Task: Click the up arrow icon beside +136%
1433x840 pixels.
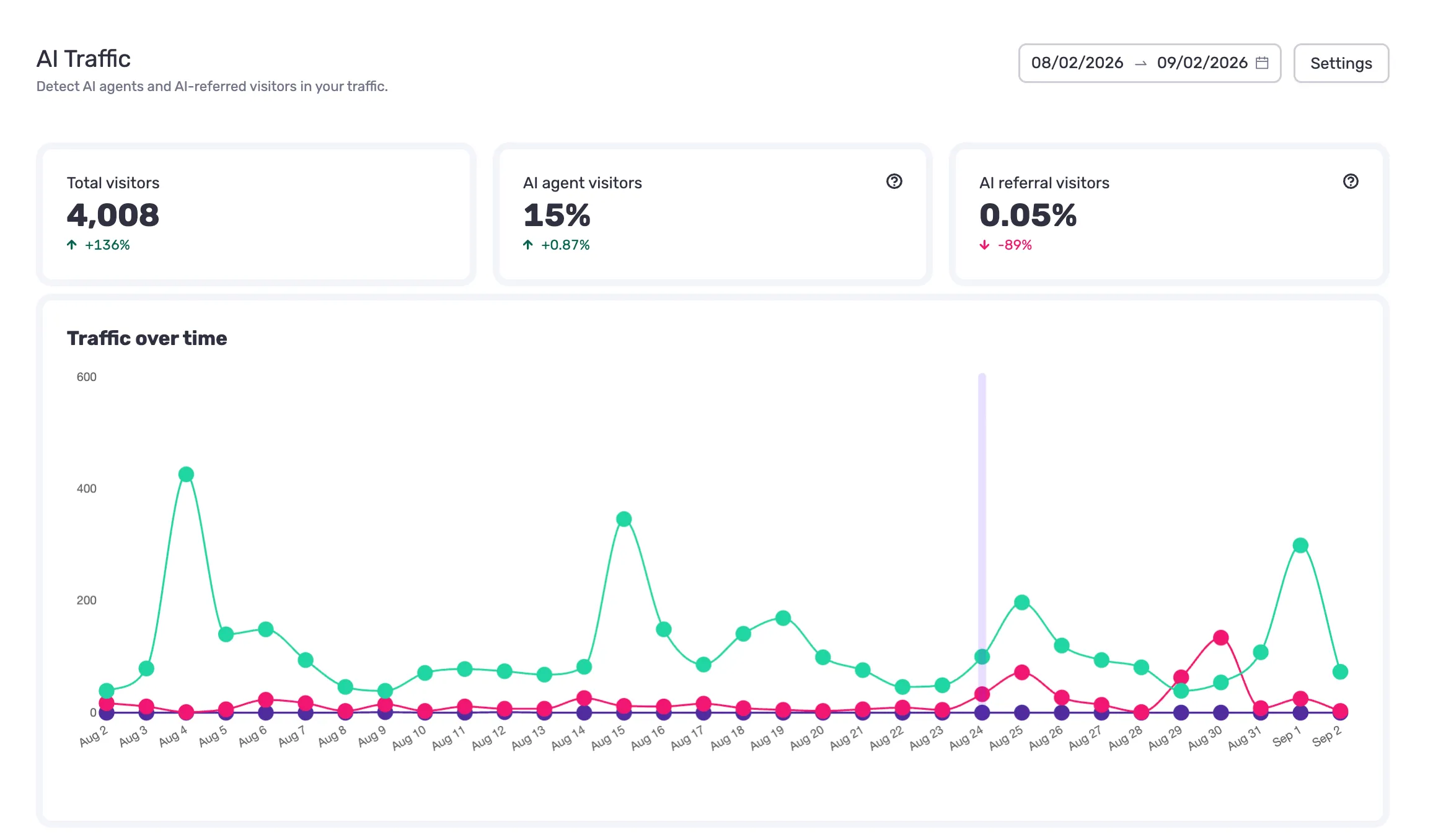Action: [x=72, y=245]
